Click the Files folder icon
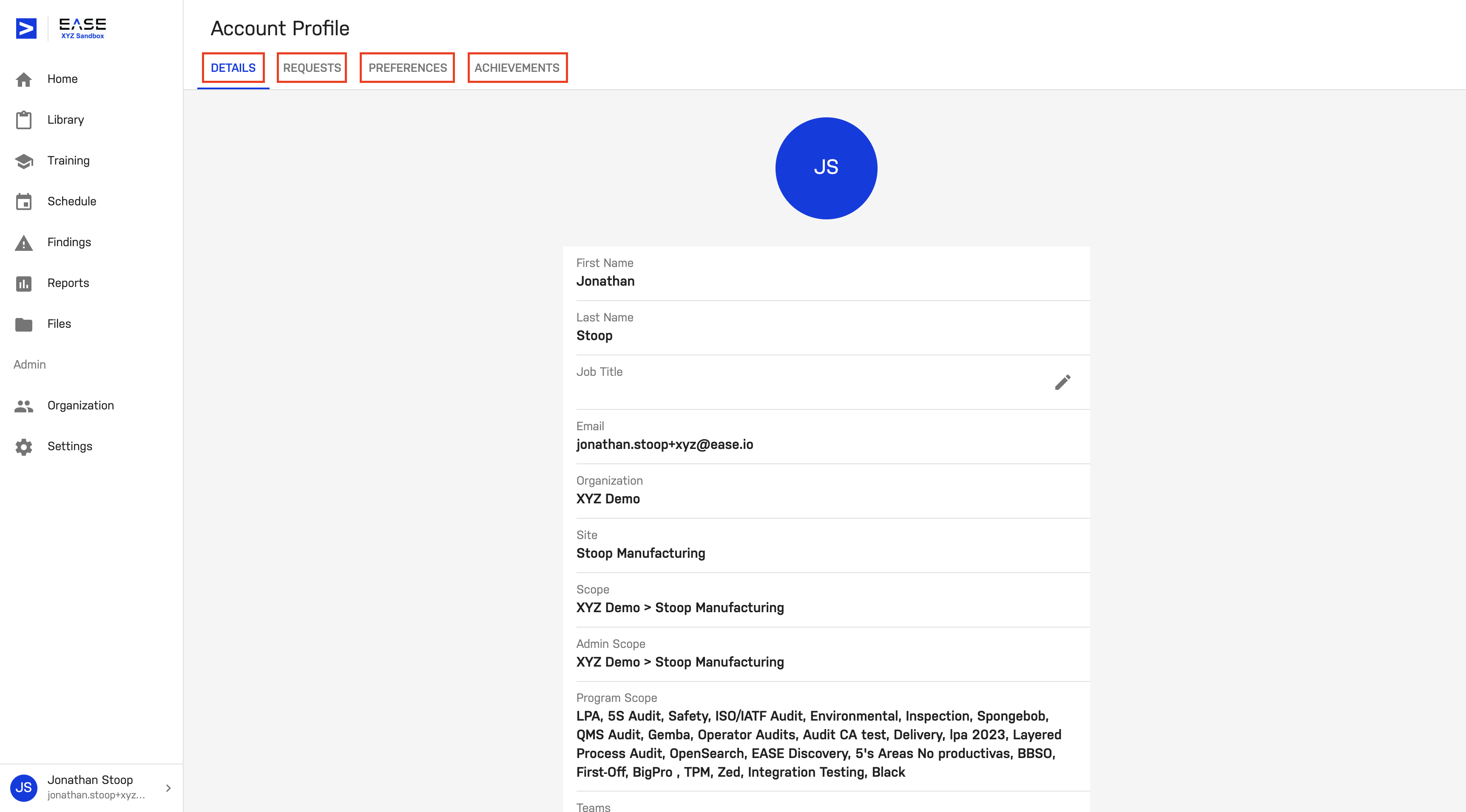The image size is (1466, 812). point(24,324)
